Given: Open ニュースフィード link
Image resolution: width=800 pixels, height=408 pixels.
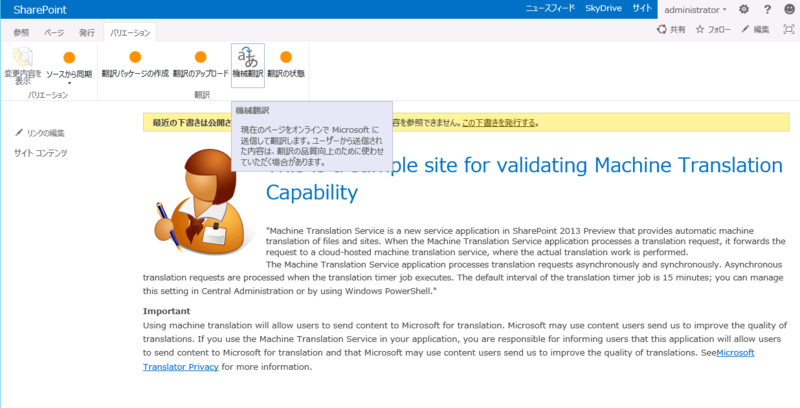Looking at the screenshot, I should [x=550, y=8].
